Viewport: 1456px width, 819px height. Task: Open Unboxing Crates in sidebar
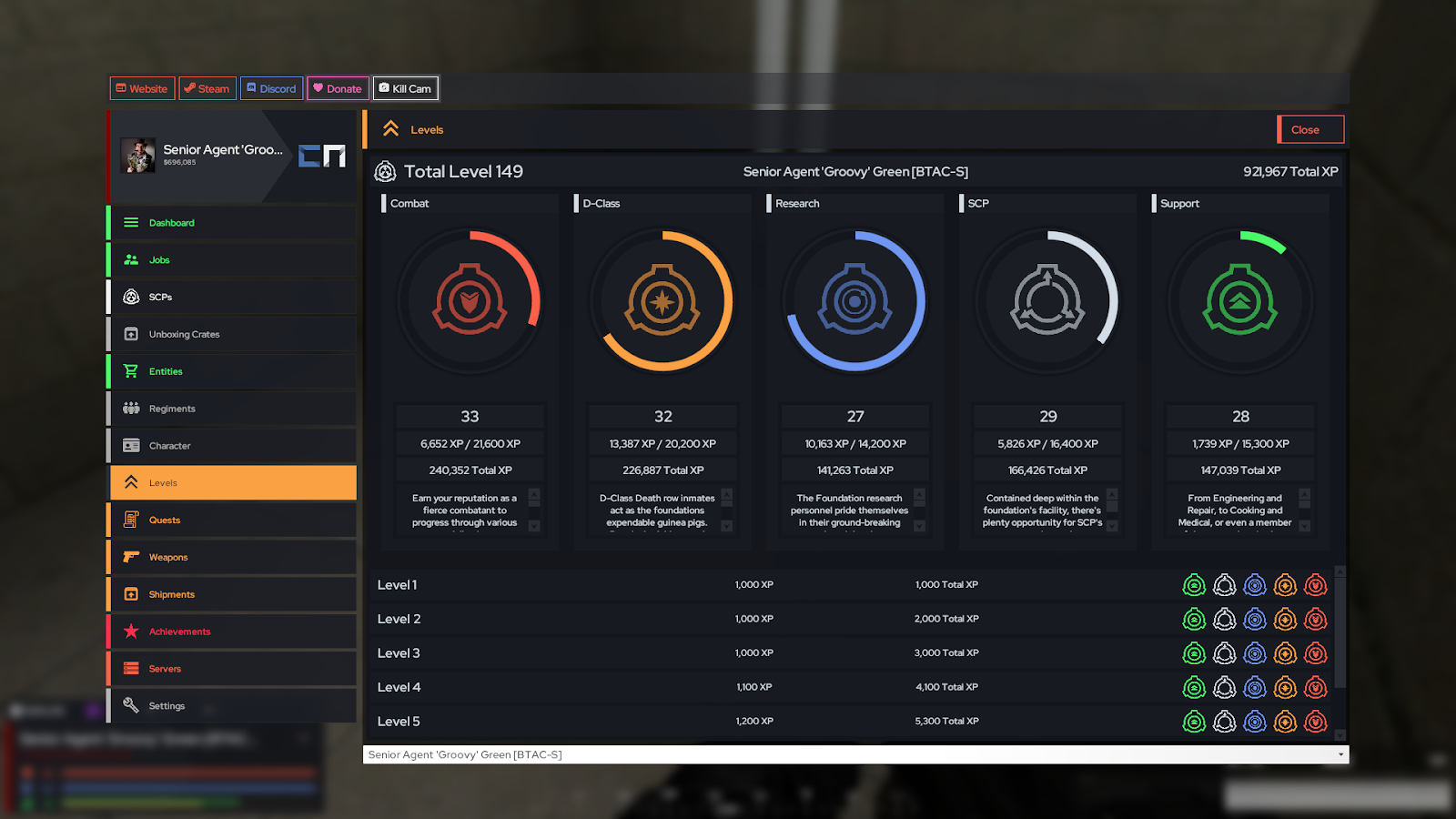coord(232,335)
